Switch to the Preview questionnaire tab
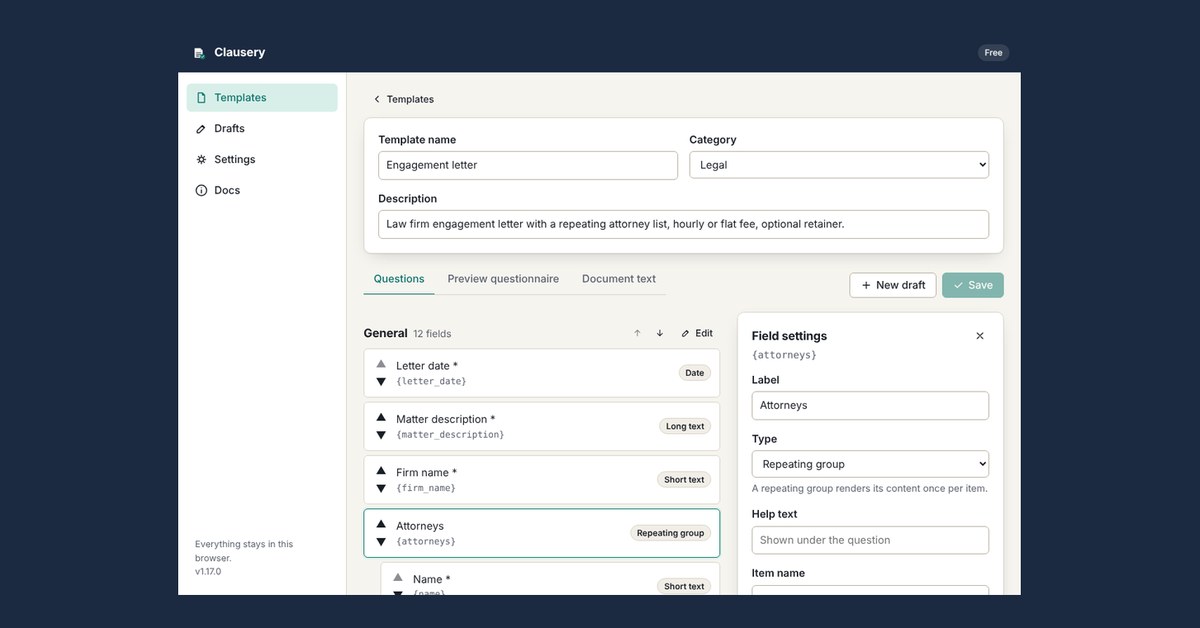Image resolution: width=1200 pixels, height=628 pixels. pyautogui.click(x=503, y=279)
